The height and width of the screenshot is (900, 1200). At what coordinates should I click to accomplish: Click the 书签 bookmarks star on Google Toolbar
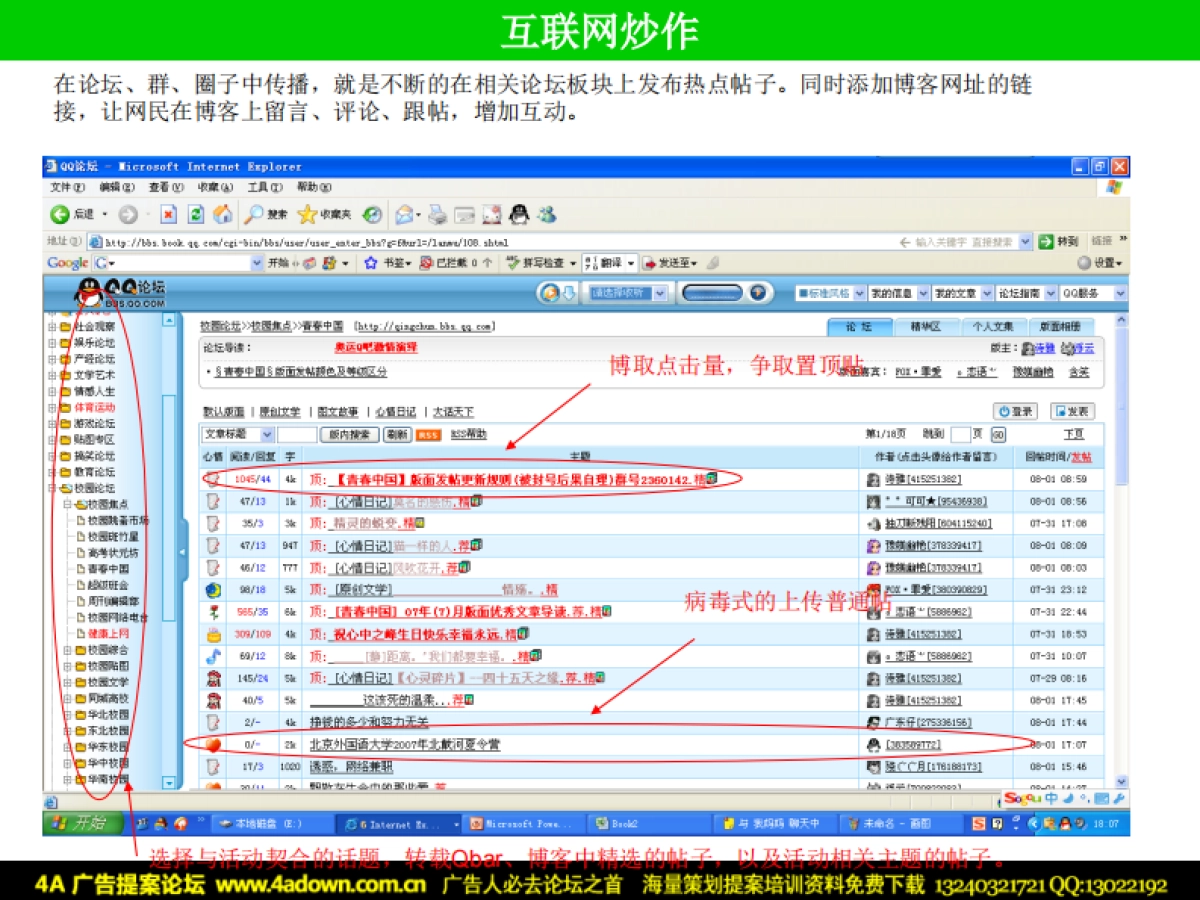point(369,262)
